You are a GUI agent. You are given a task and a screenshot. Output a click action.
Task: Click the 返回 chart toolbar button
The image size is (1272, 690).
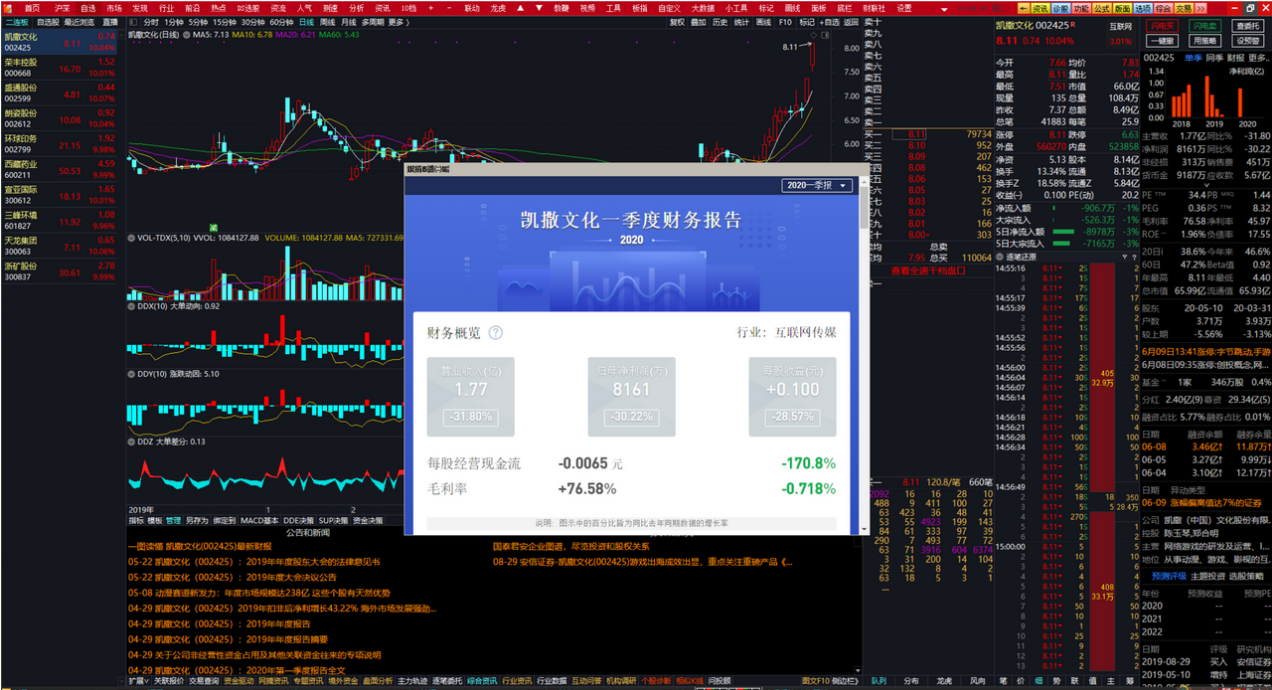pyautogui.click(x=851, y=21)
